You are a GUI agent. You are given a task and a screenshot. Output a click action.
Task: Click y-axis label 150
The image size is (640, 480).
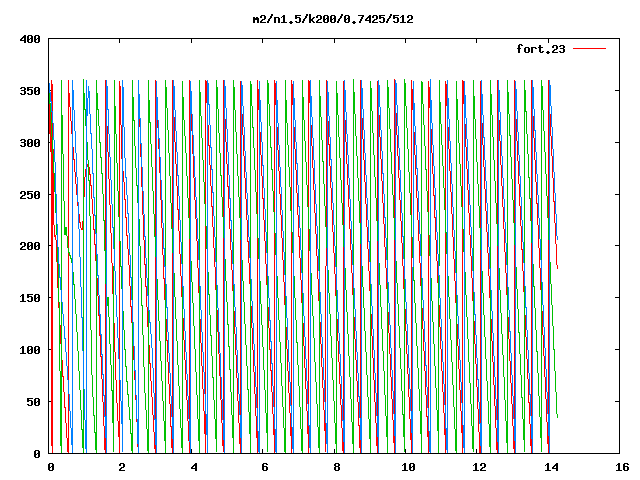coord(30,298)
